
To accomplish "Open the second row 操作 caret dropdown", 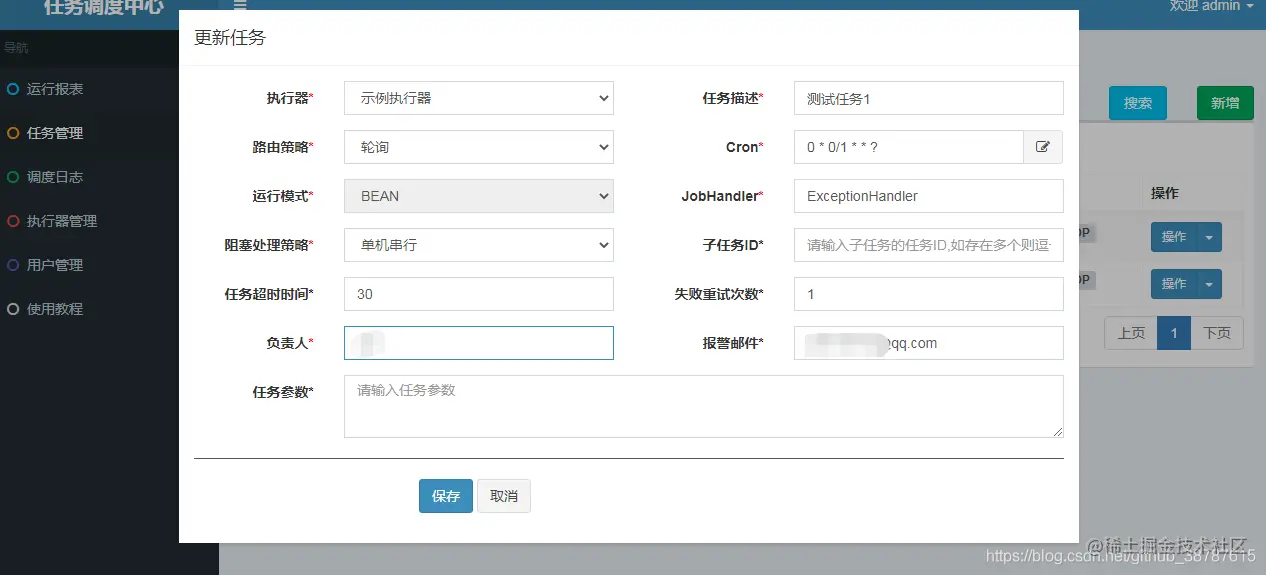I will point(1210,284).
